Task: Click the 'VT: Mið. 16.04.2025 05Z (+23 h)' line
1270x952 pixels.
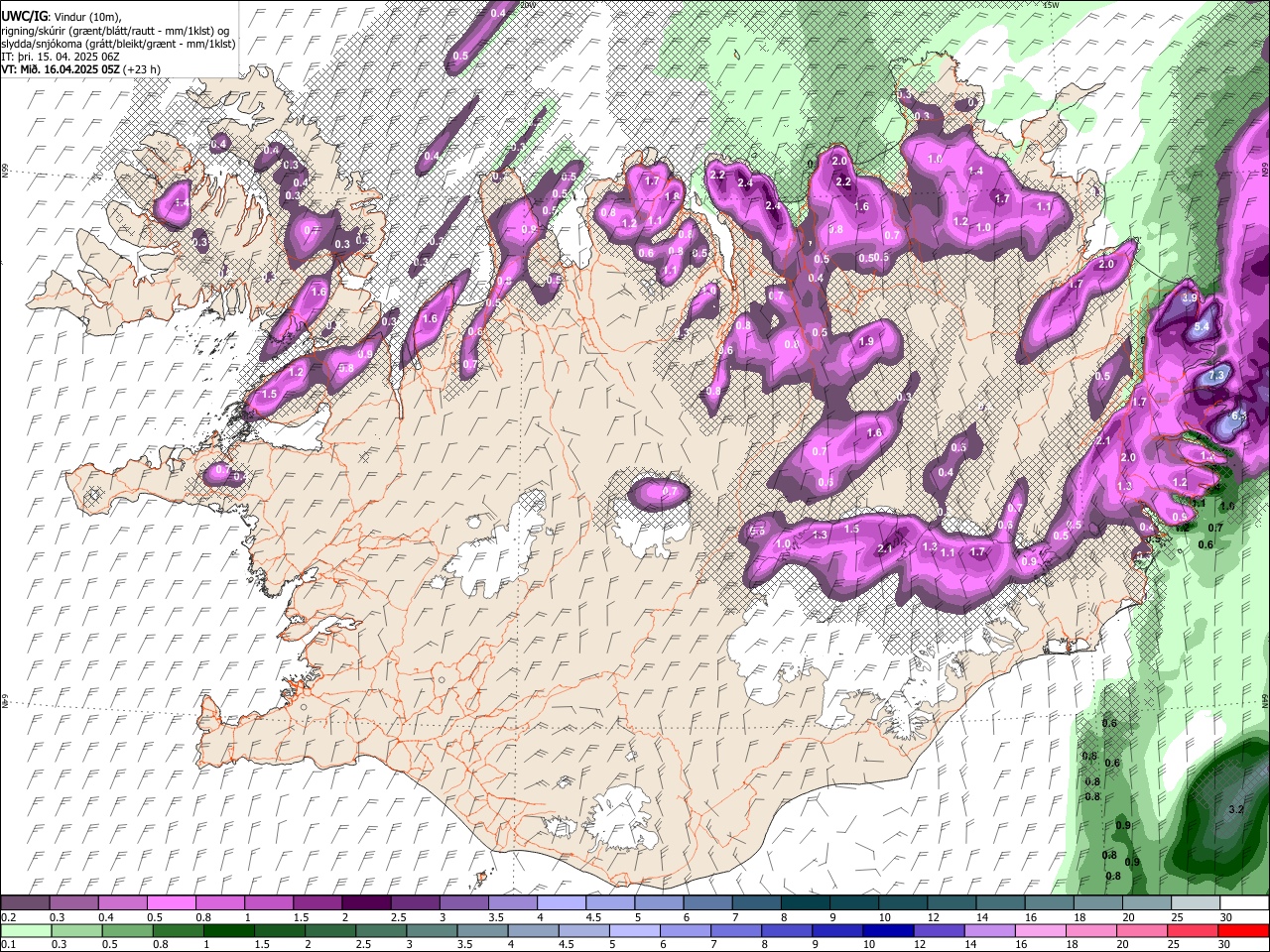Action: click(x=81, y=69)
